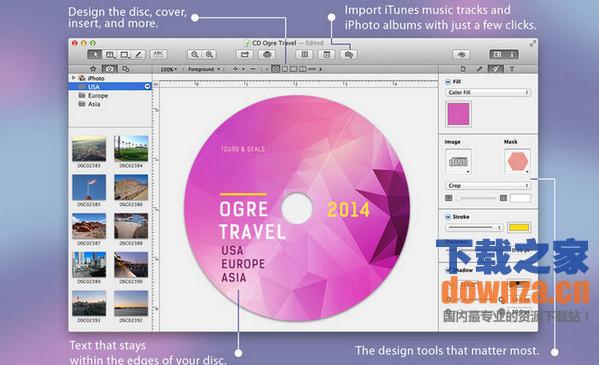Click the OGRE TRAVEL text on disc
Viewport: 599px width, 365px height.
click(252, 221)
